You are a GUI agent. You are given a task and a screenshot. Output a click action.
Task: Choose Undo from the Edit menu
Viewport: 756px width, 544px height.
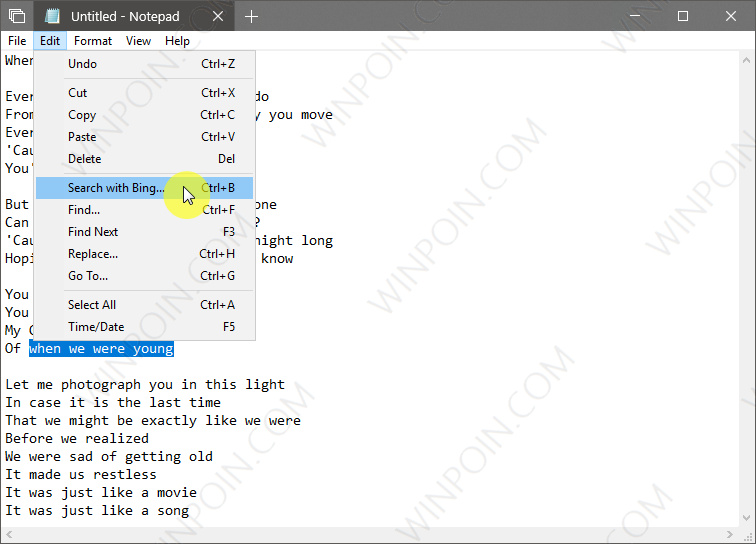point(145,64)
